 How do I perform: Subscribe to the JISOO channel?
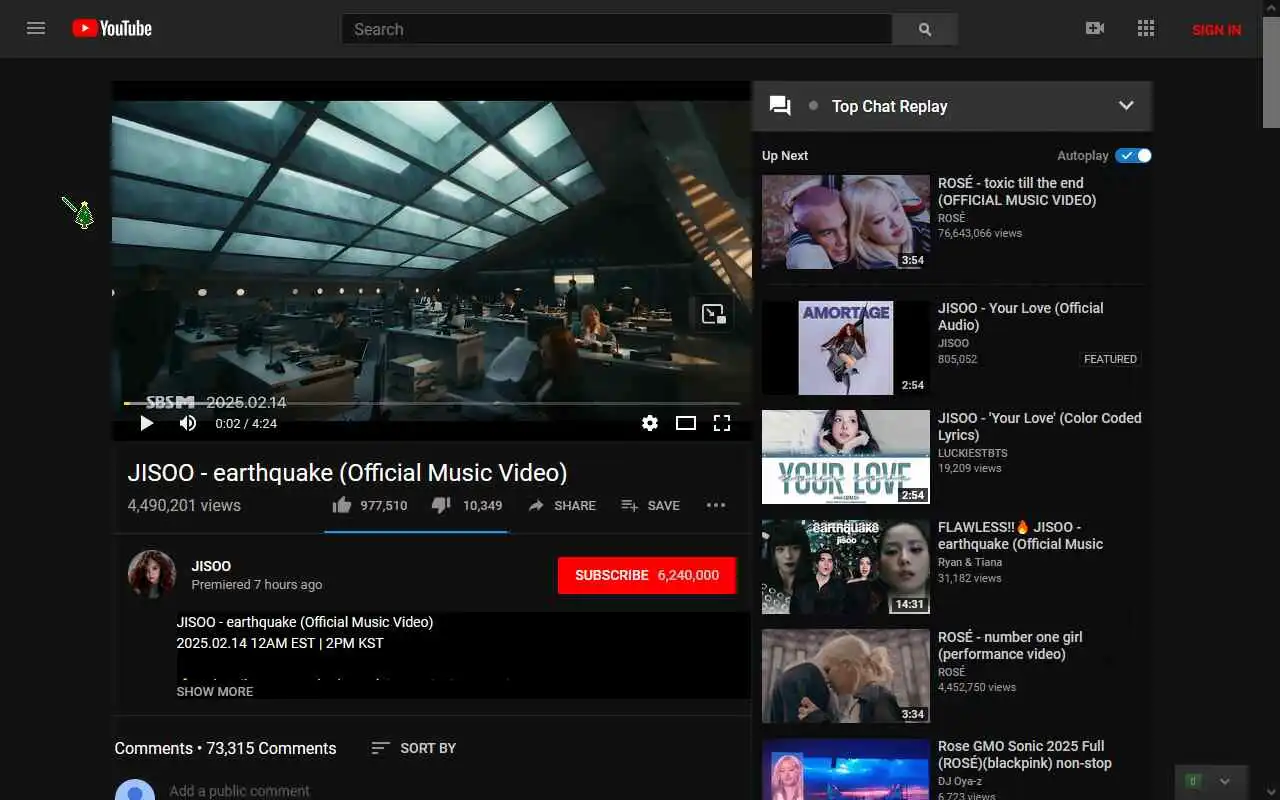point(647,575)
